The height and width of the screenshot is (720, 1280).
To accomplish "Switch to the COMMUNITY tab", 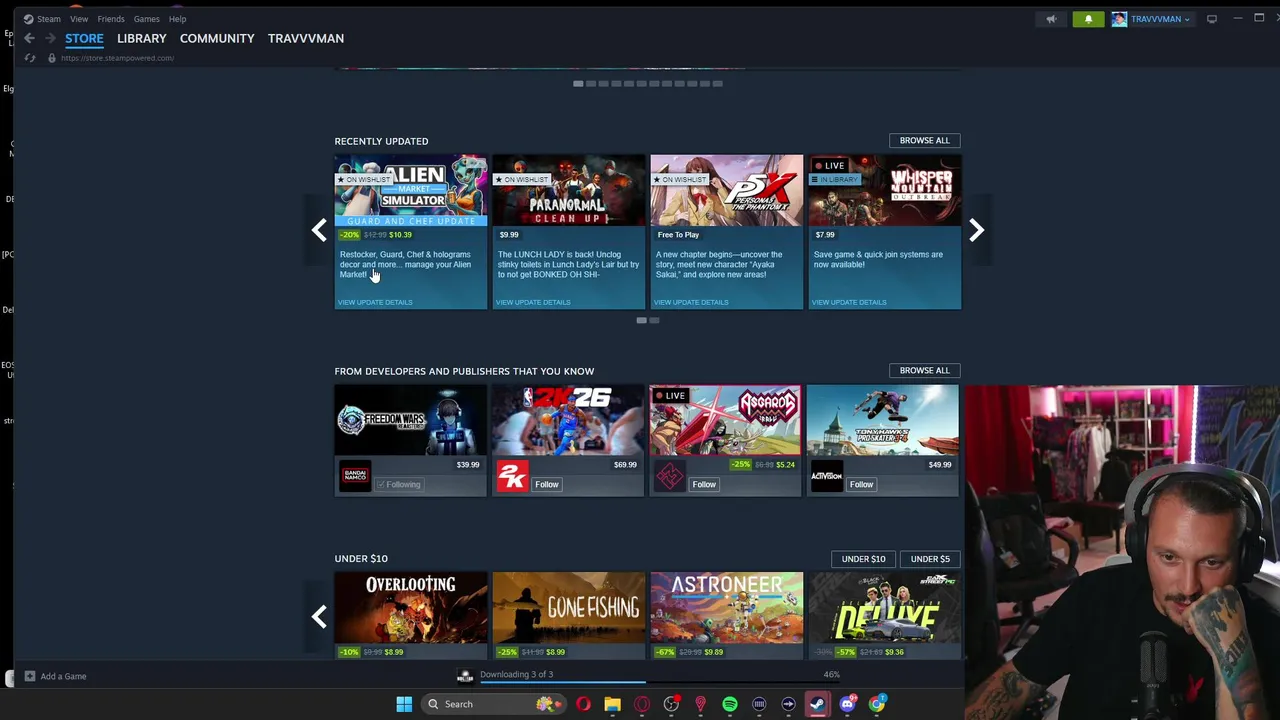I will point(217,38).
